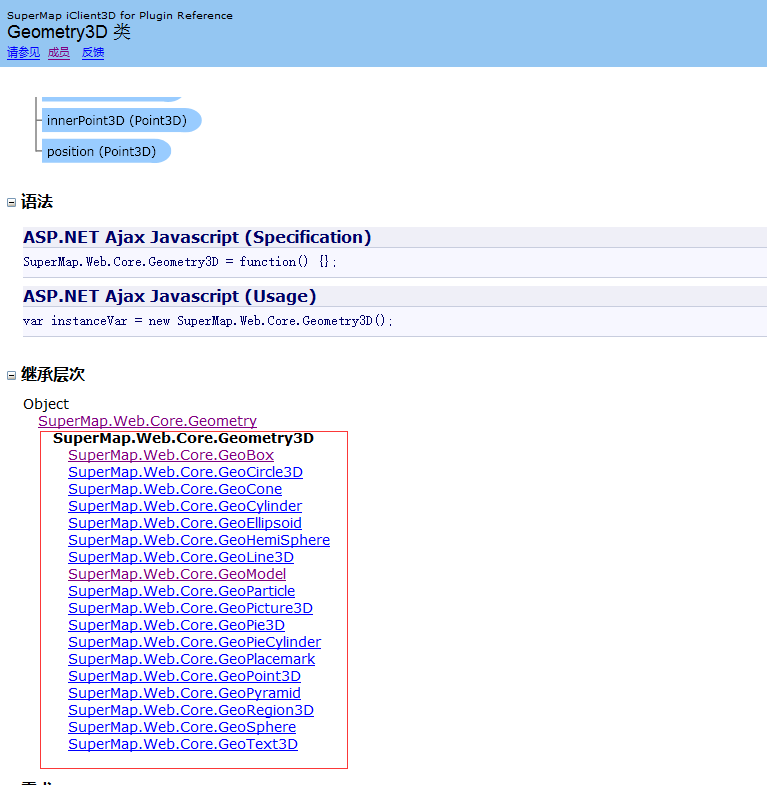Screen dimensions: 767x785
Task: Collapse the 继承层次 section
Action: 12,375
